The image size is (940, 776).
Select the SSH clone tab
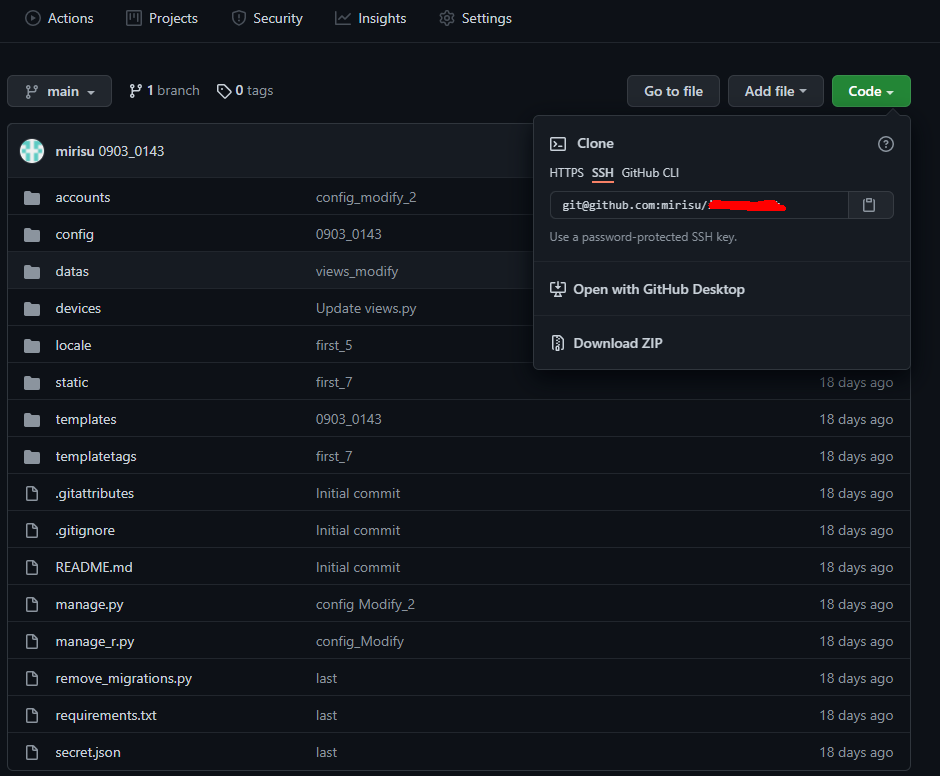602,173
